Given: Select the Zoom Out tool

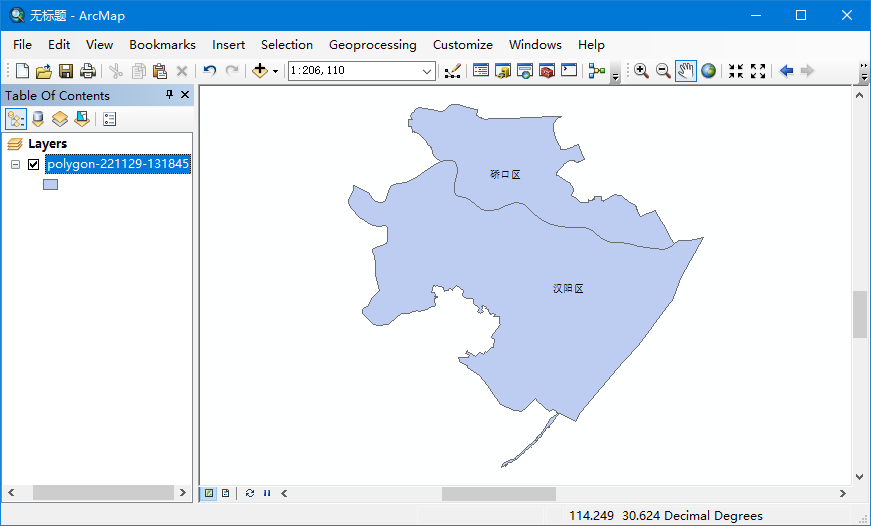Looking at the screenshot, I should pos(663,71).
